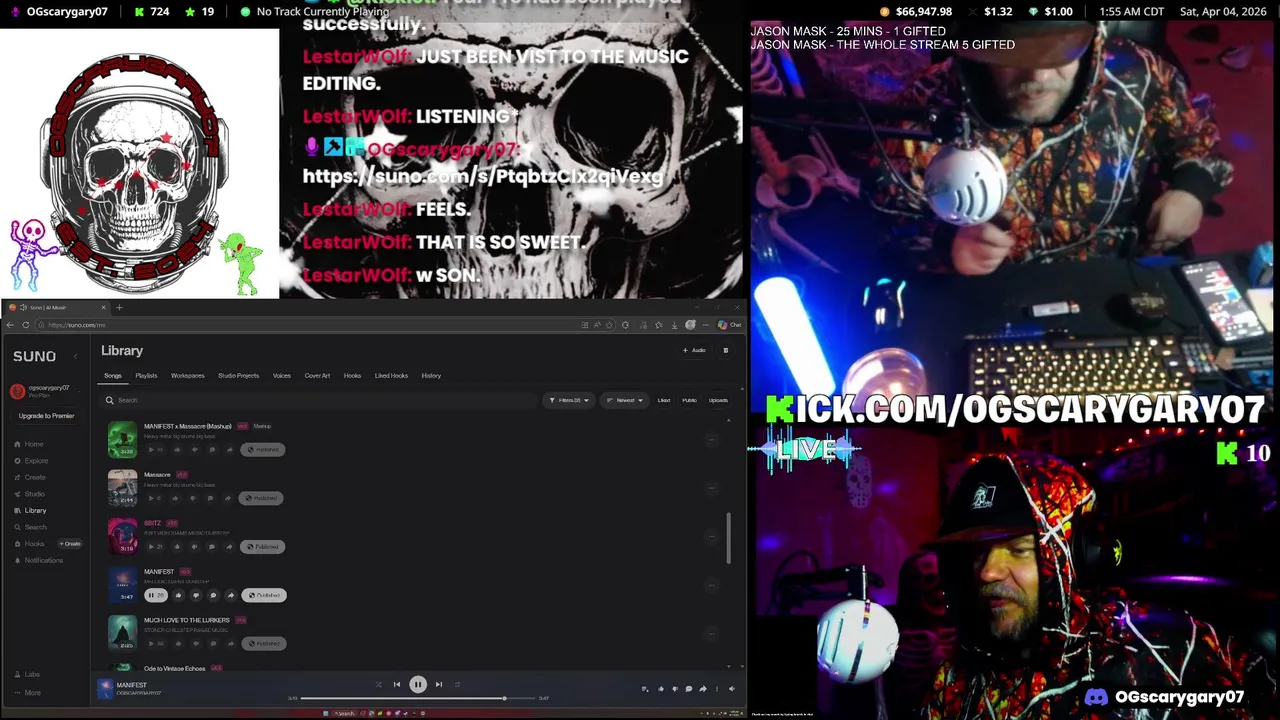Screen dimensions: 1280x720
Task: Open comments from the player bar
Action: coord(689,689)
